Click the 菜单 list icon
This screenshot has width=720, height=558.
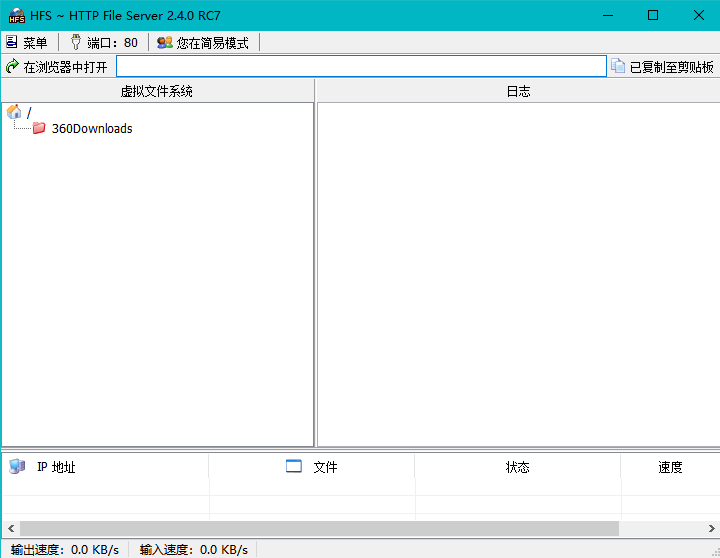tap(11, 42)
